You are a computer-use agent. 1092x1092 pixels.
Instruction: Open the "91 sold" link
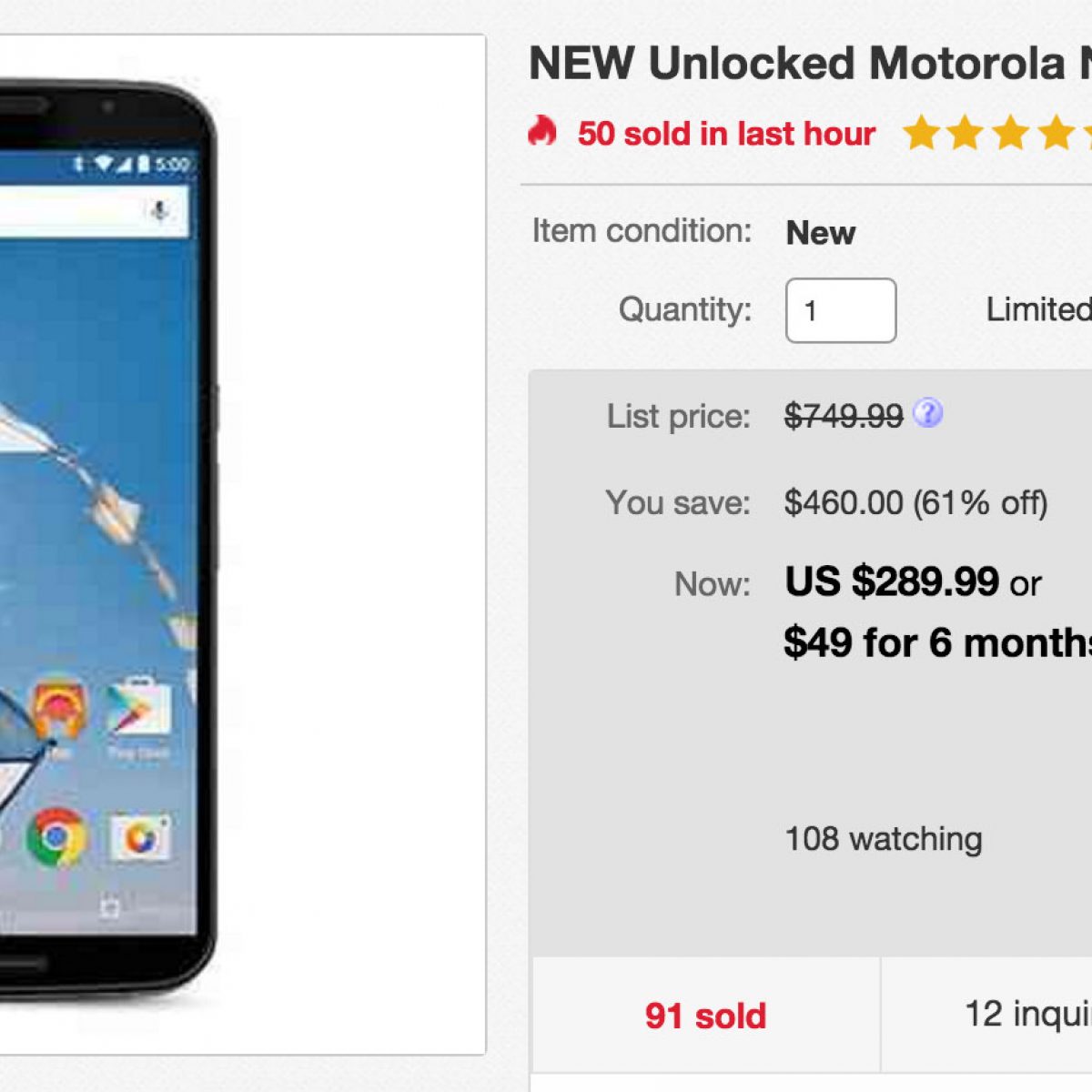tap(705, 1016)
